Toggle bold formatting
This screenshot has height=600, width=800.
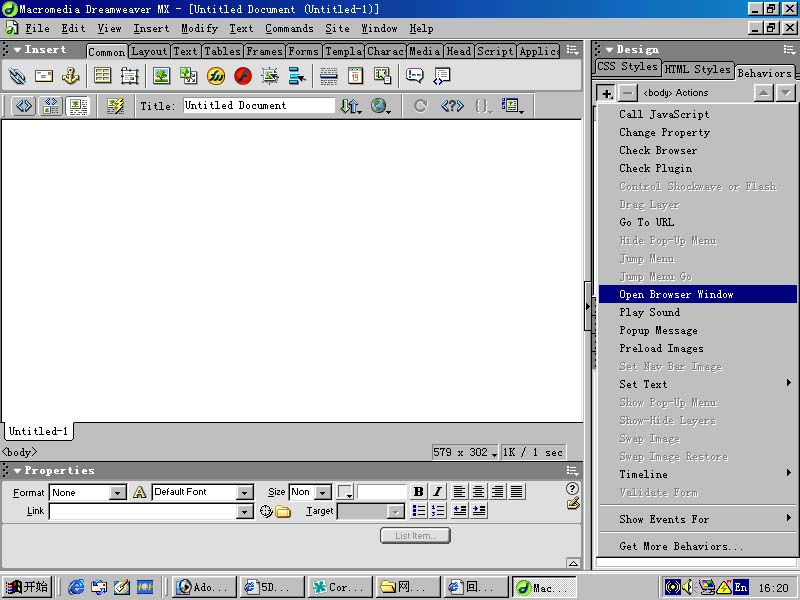(418, 492)
